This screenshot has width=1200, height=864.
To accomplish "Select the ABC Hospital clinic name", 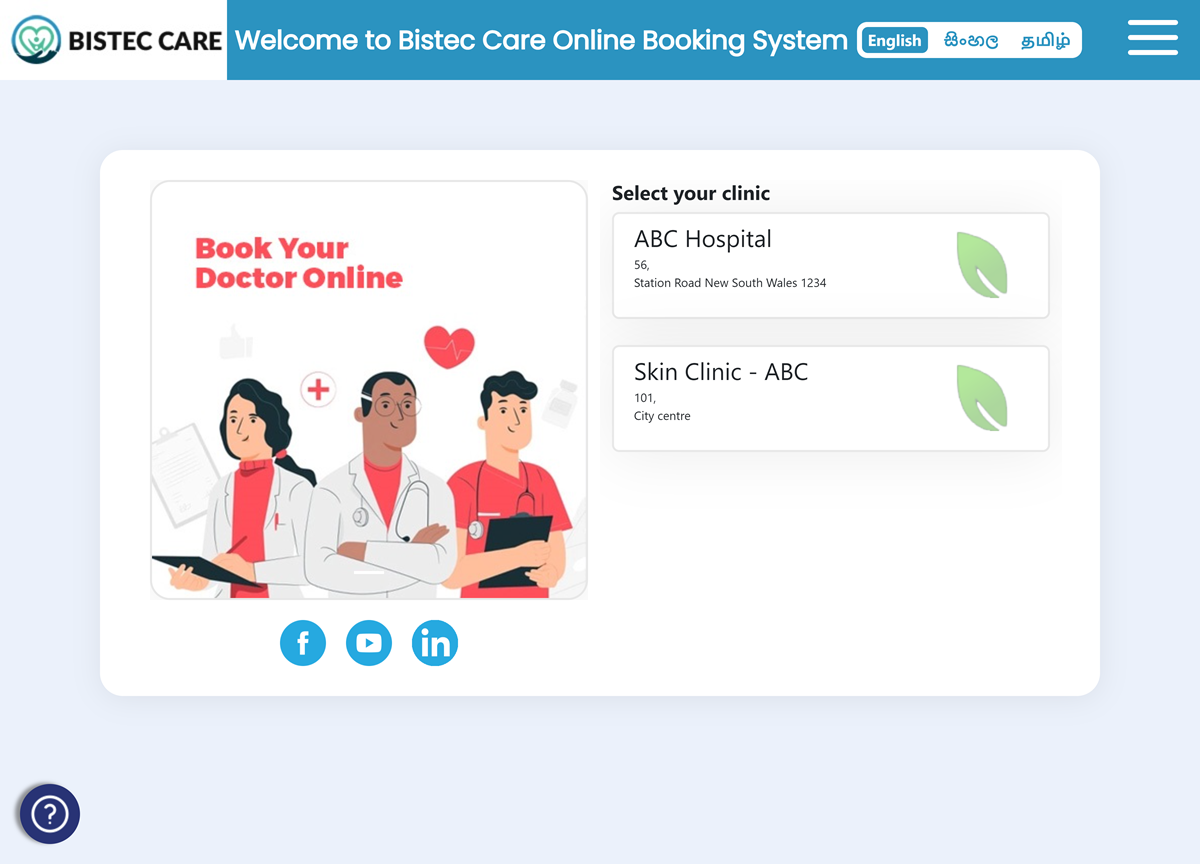I will 703,239.
